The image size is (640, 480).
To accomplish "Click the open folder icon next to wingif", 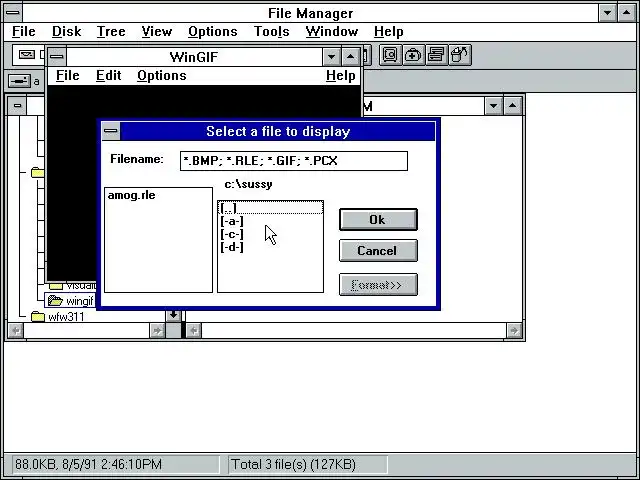I will (55, 301).
